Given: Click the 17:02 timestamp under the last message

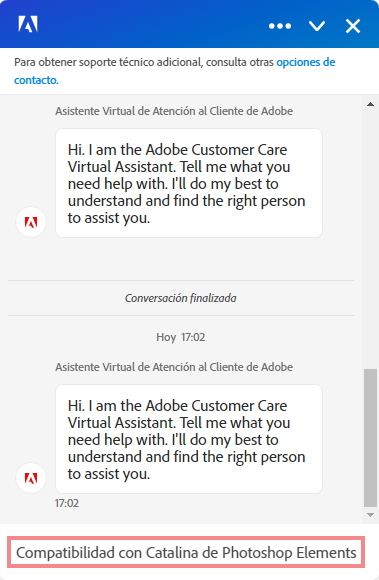Looking at the screenshot, I should 67,503.
